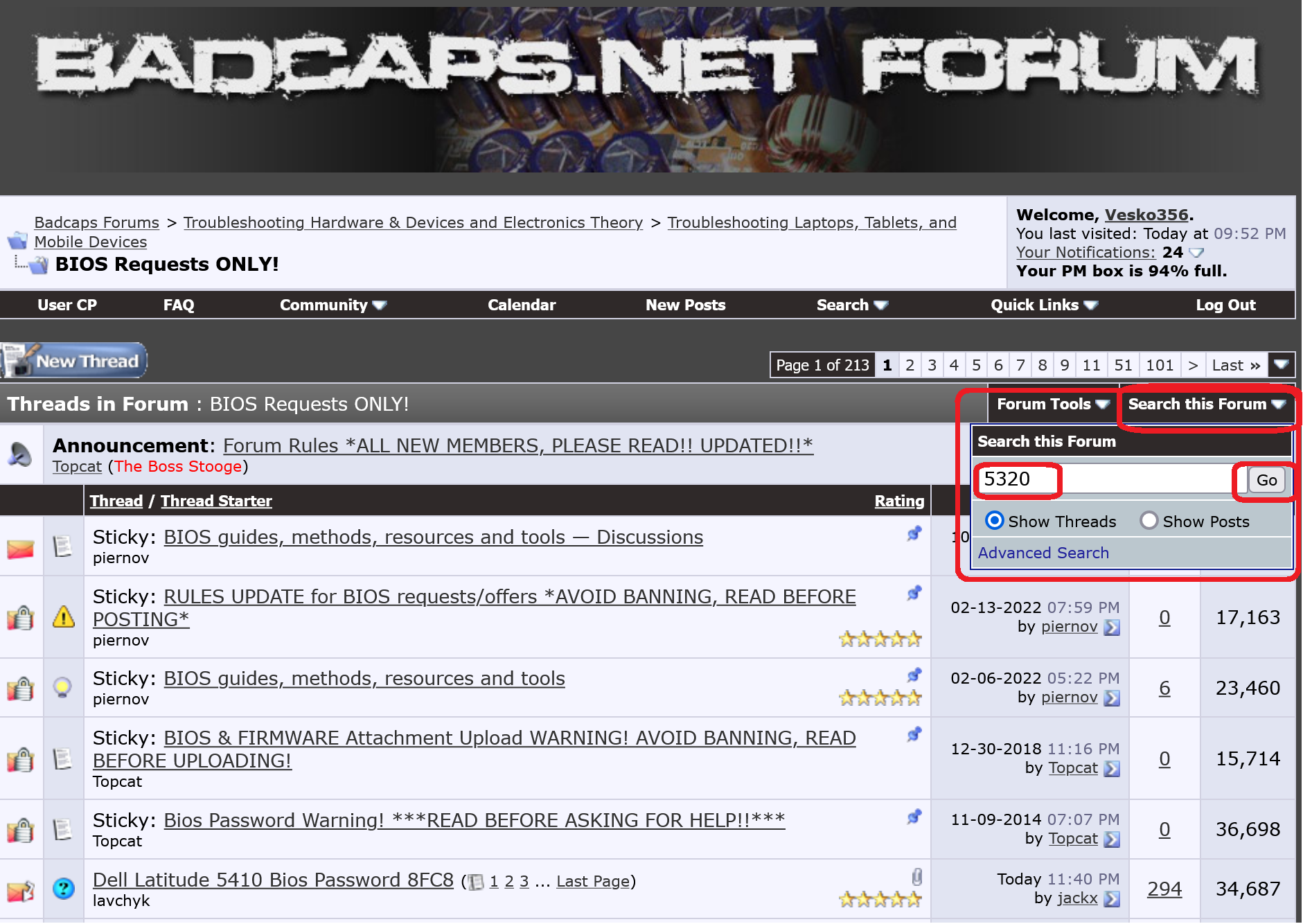Screen dimensions: 1303x924
Task: Go to page 51 in pagination
Action: pyautogui.click(x=1123, y=365)
